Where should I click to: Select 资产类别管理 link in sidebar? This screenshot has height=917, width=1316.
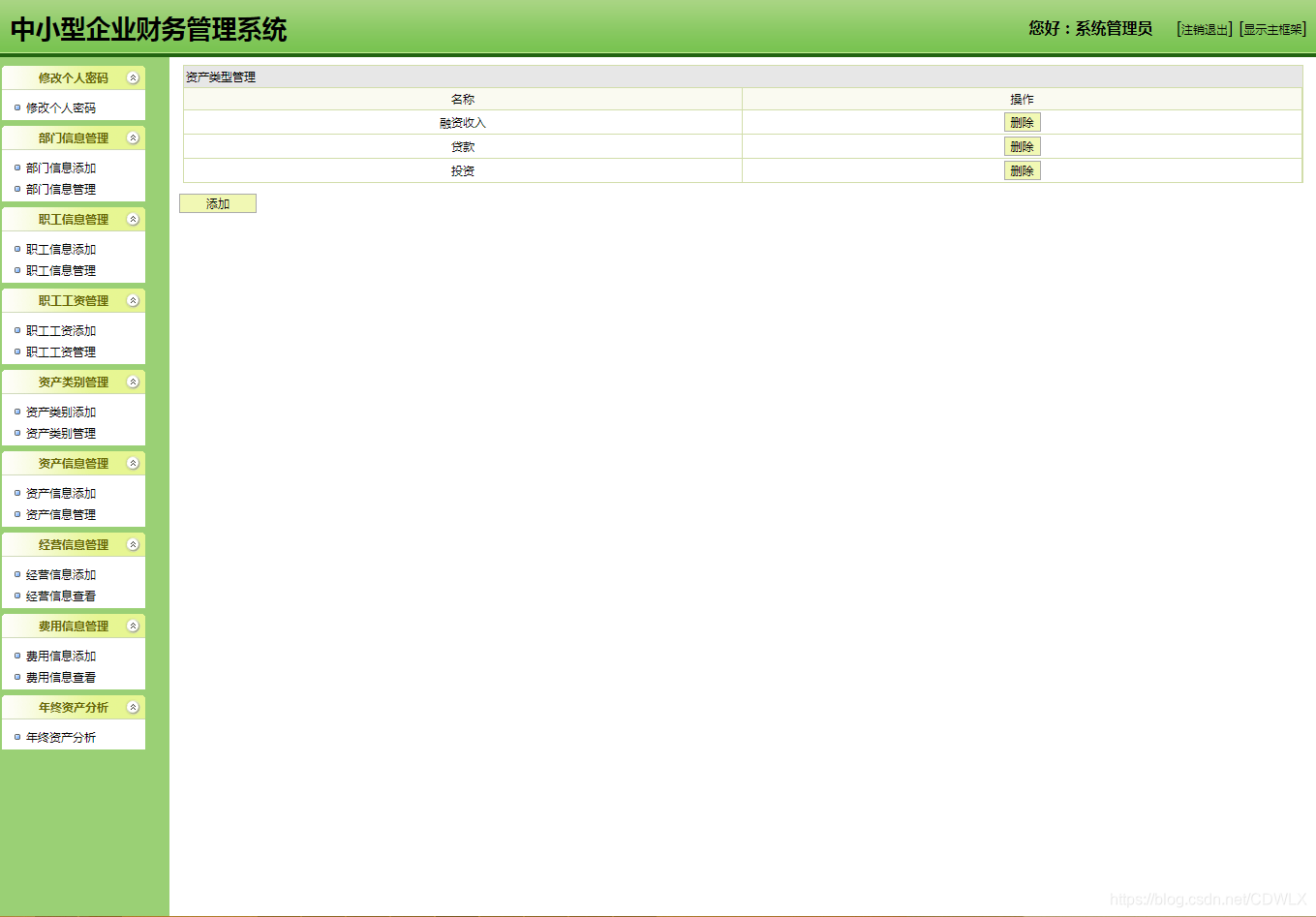click(61, 434)
